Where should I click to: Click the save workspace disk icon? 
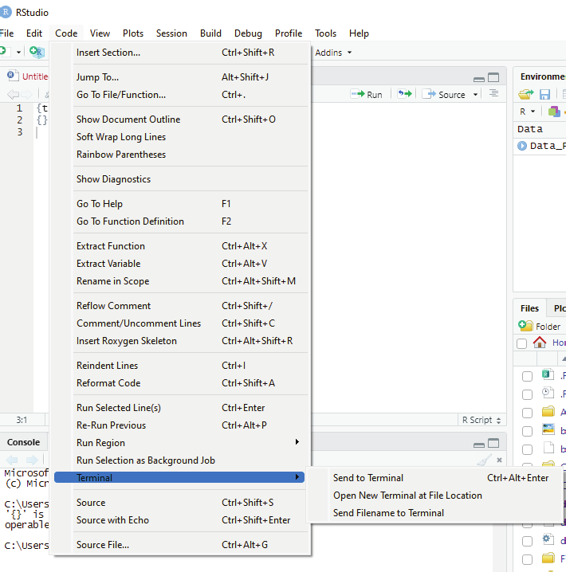pyautogui.click(x=545, y=94)
